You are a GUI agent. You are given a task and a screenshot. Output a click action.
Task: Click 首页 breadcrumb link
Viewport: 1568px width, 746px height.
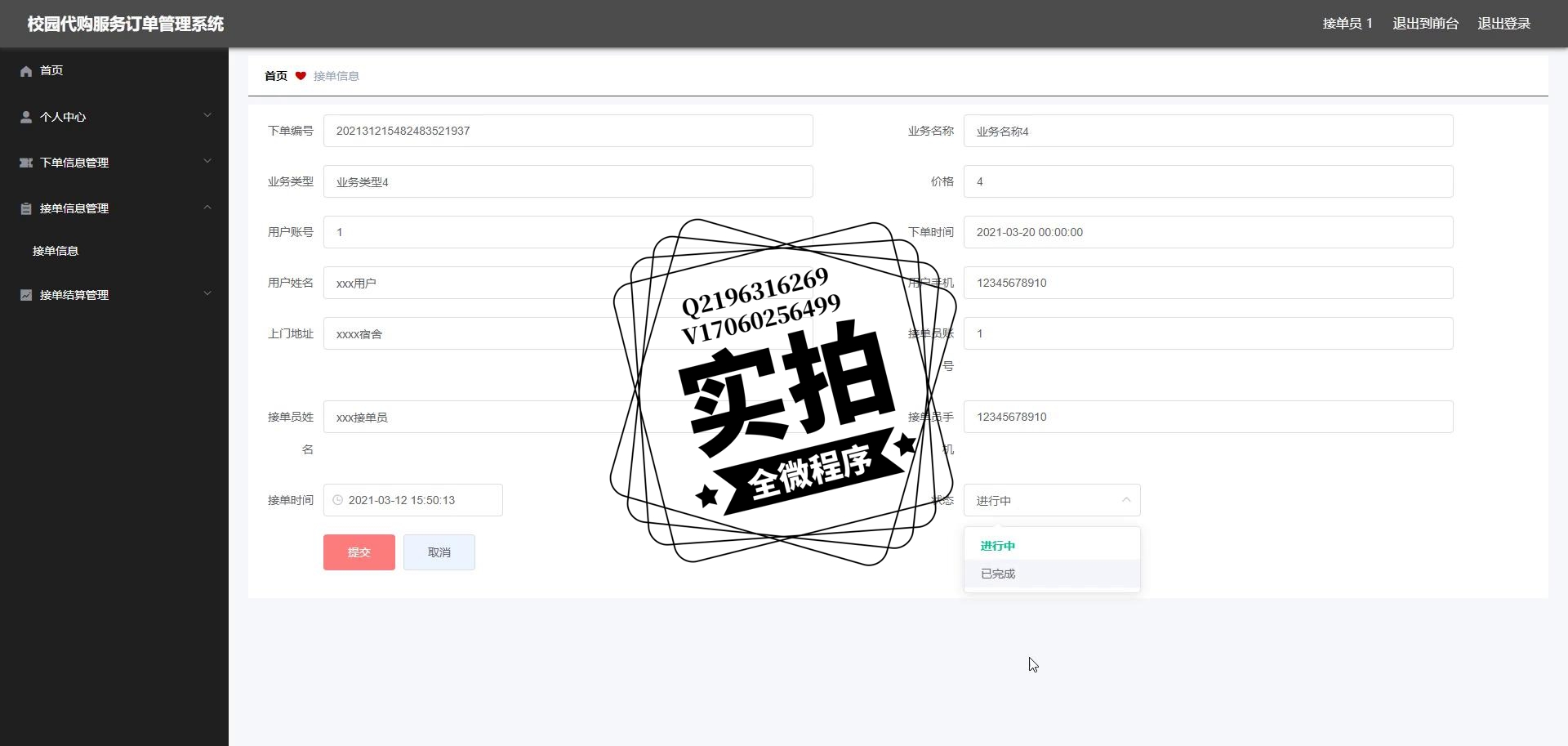pyautogui.click(x=276, y=76)
